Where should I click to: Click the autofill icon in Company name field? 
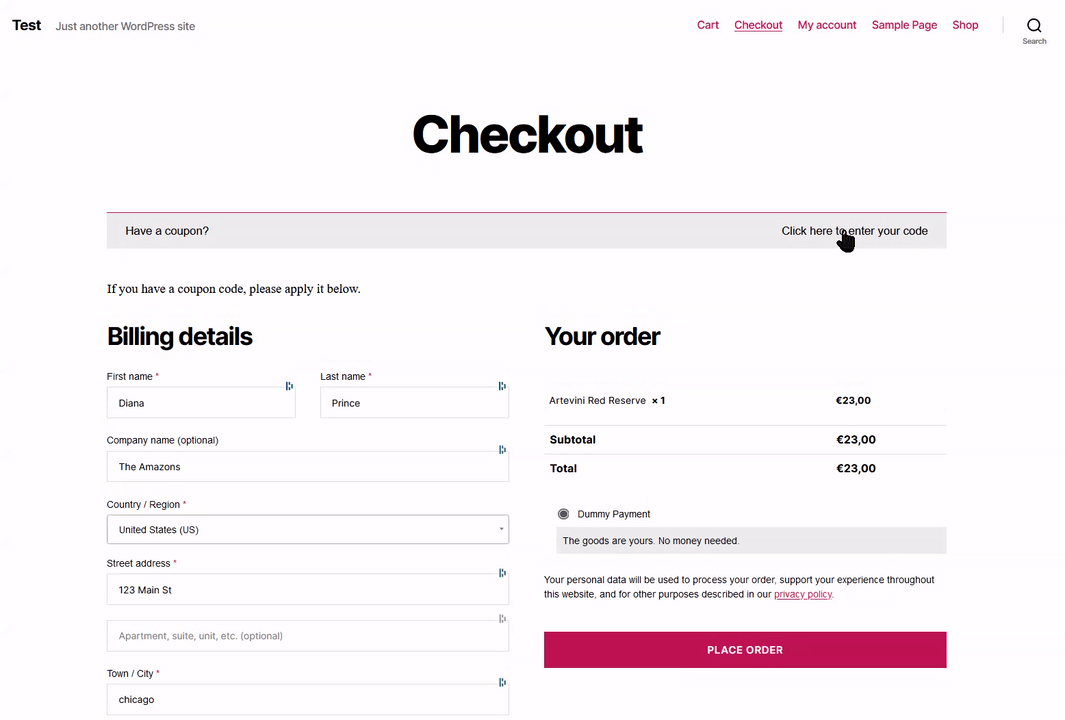tap(502, 450)
